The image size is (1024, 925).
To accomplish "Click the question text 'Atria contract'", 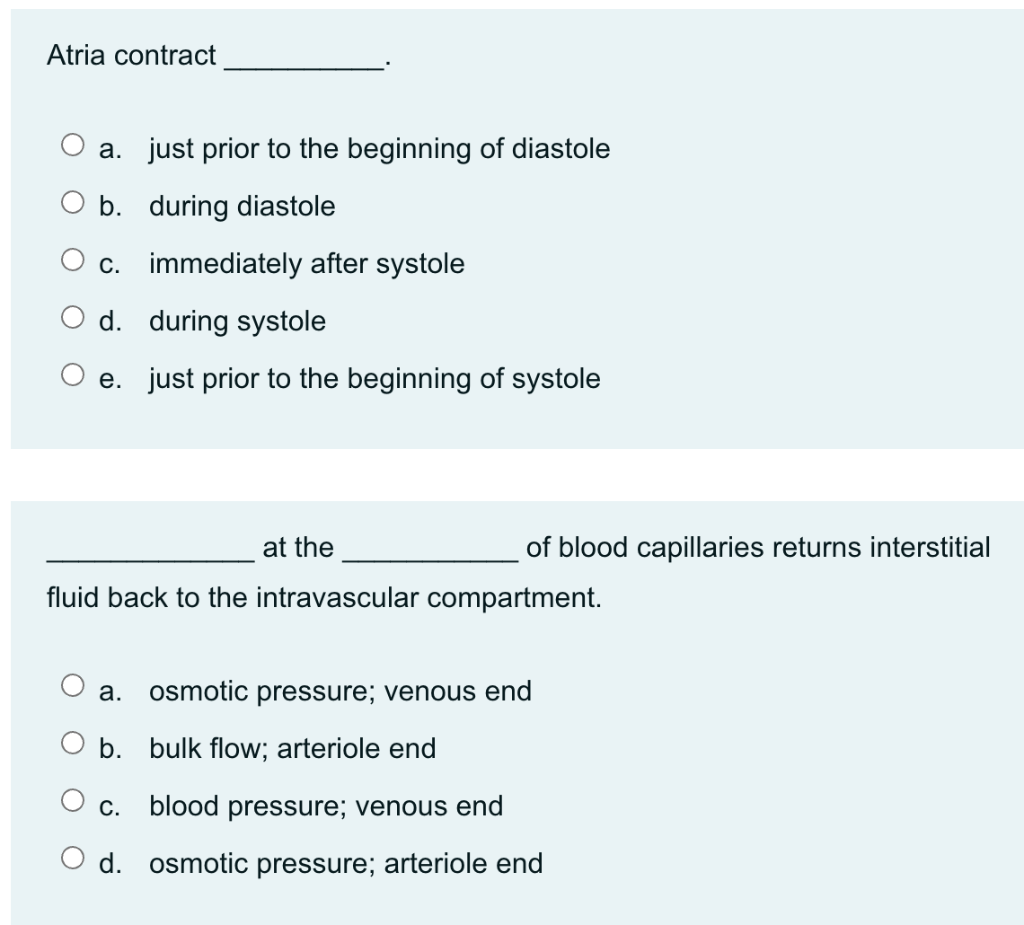I will pos(131,55).
